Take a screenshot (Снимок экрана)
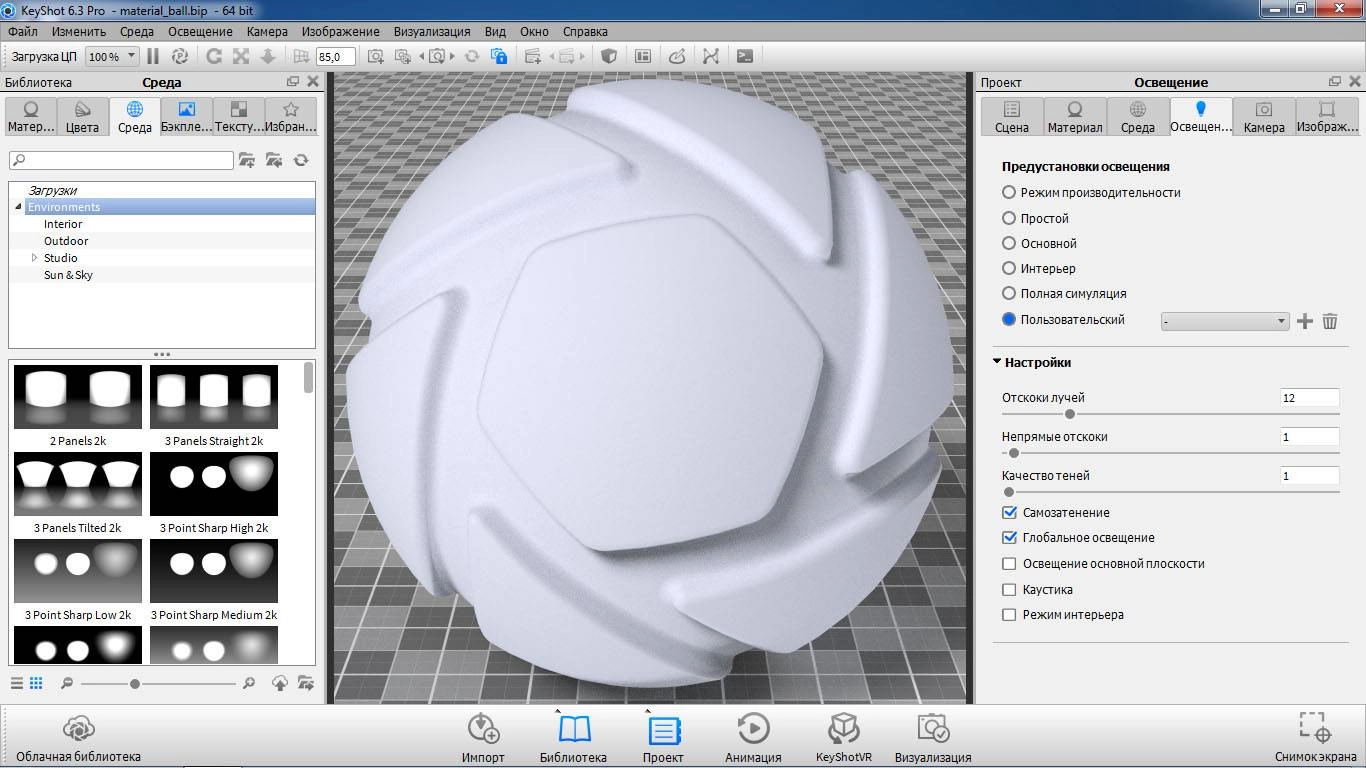 [x=1314, y=738]
